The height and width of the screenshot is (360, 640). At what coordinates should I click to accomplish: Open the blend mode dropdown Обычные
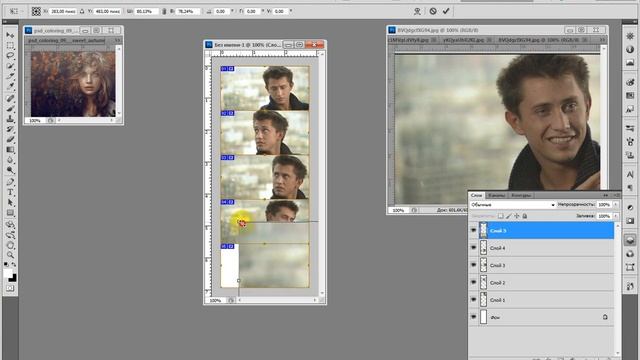coord(513,204)
